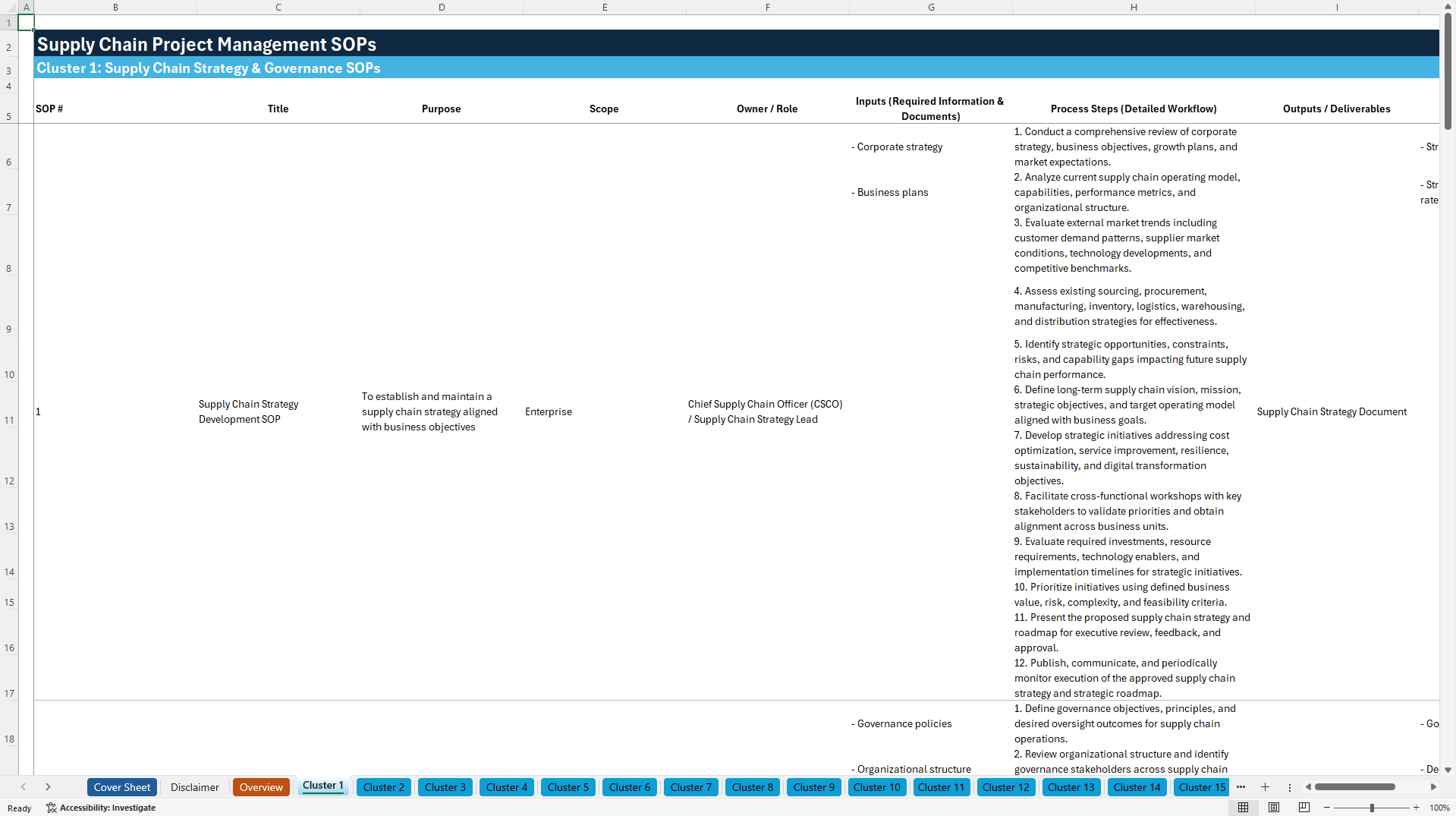Click the 'Owner / Role' header cell
The width and height of the screenshot is (1456, 816).
pos(768,109)
